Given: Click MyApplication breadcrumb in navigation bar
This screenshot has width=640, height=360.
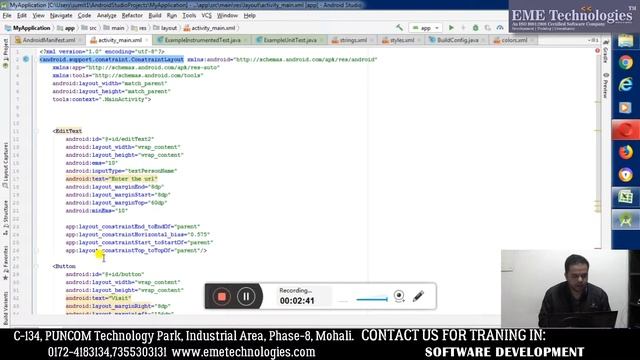Looking at the screenshot, I should click(27, 28).
